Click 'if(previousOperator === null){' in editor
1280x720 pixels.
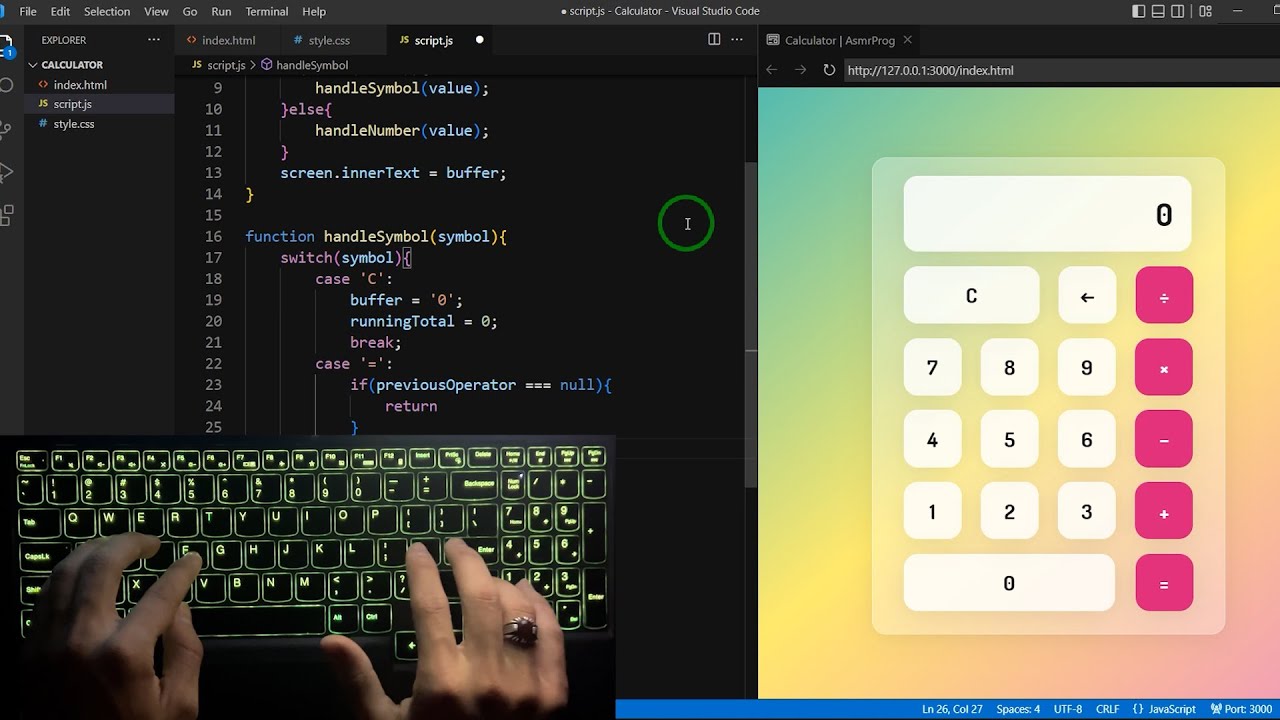coord(480,385)
